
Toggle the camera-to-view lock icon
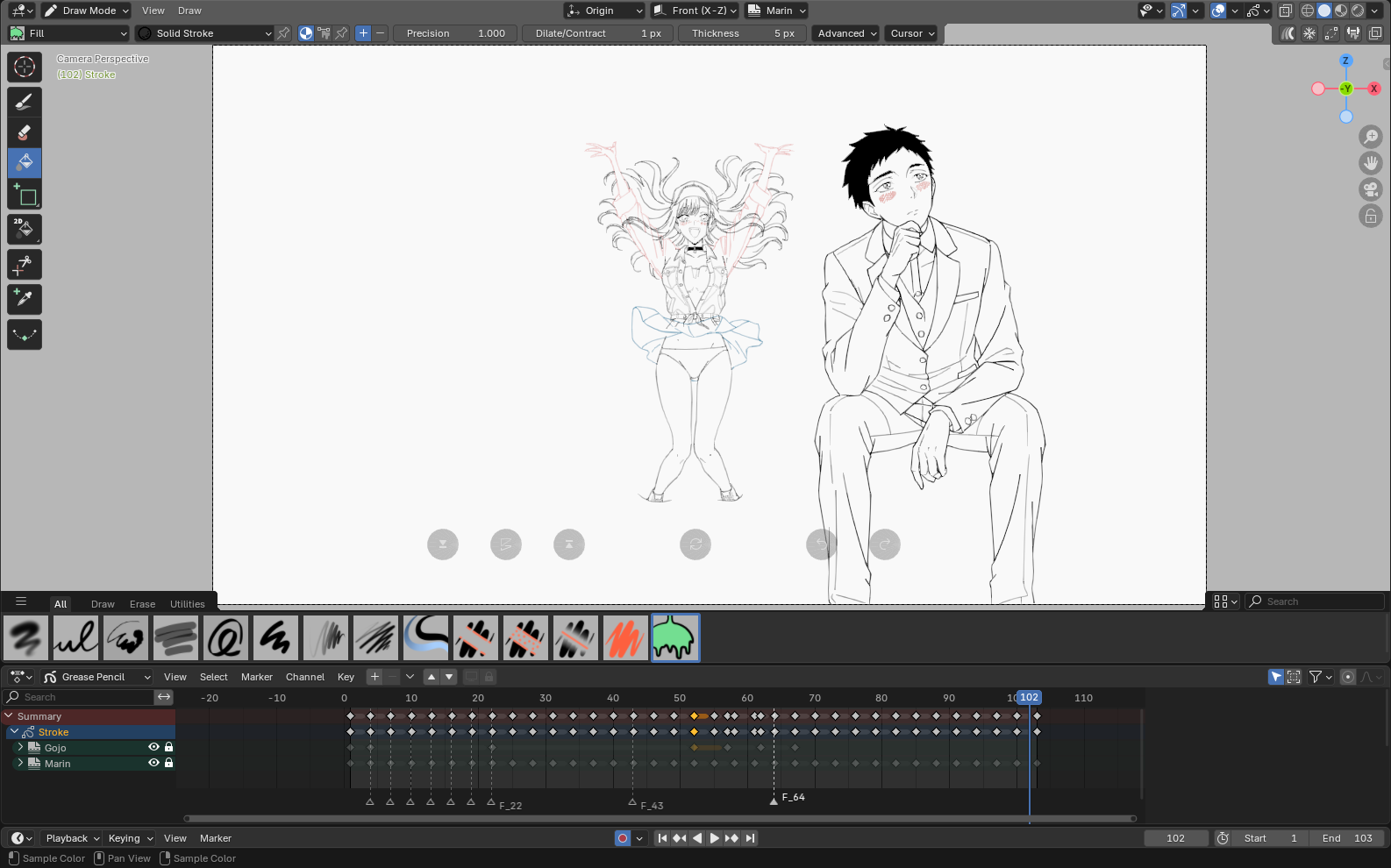pos(1371,216)
